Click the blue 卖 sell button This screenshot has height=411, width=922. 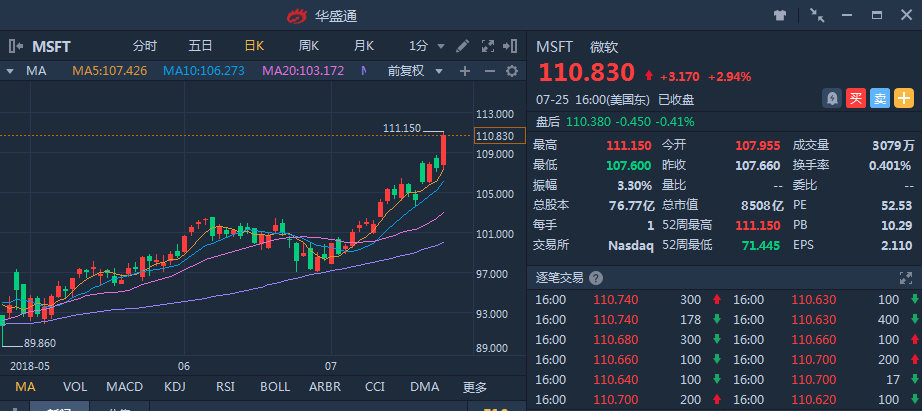[x=880, y=98]
